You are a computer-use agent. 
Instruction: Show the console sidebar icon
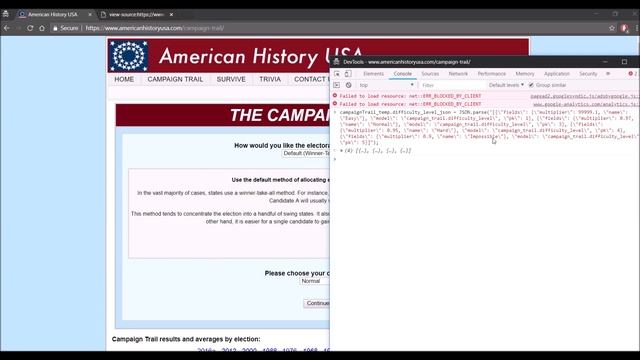click(337, 85)
